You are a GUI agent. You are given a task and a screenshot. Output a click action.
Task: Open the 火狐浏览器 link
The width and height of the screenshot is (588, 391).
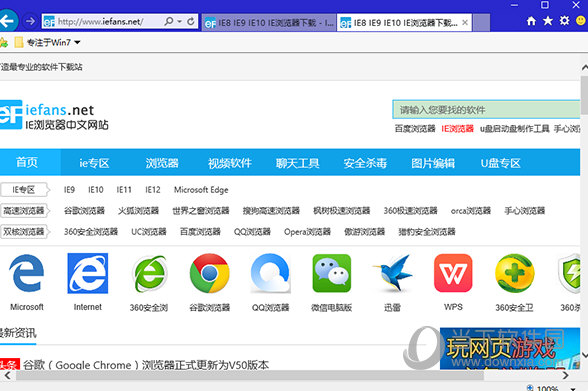(138, 211)
